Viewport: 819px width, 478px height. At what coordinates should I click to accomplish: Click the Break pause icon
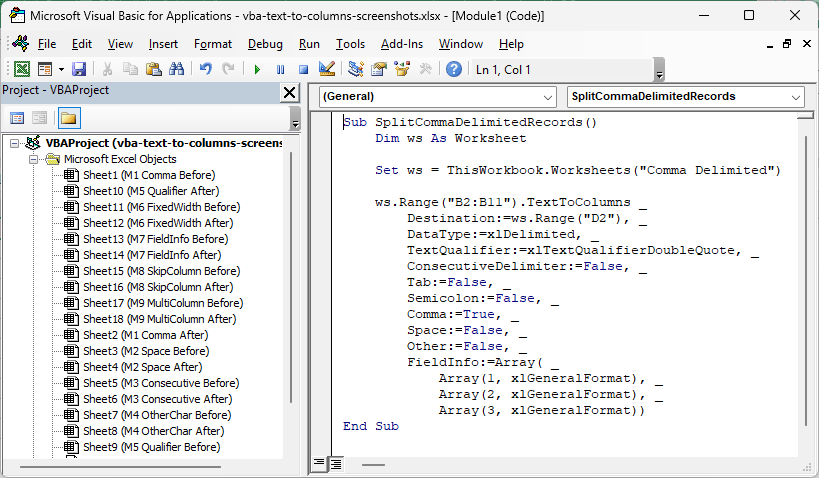point(280,69)
